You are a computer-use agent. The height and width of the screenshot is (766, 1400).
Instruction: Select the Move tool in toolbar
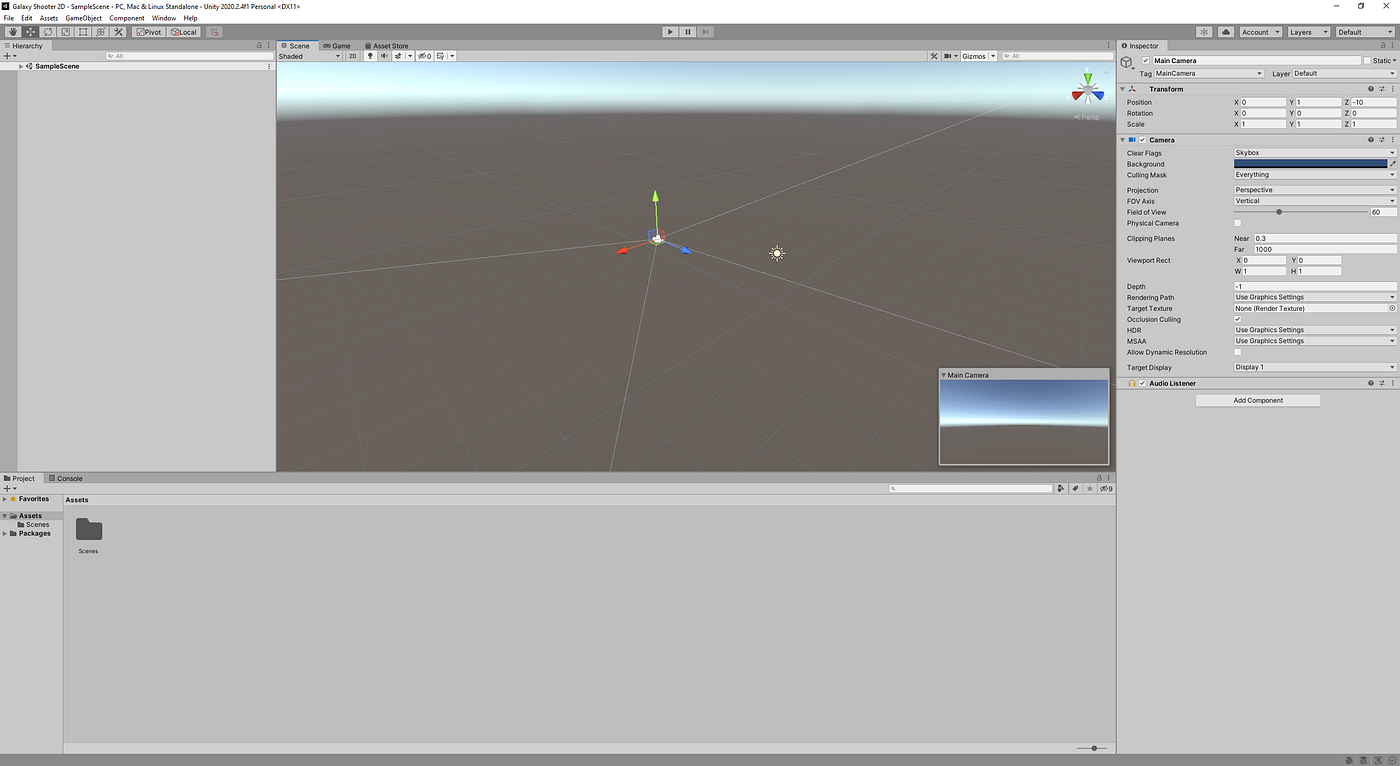(30, 32)
